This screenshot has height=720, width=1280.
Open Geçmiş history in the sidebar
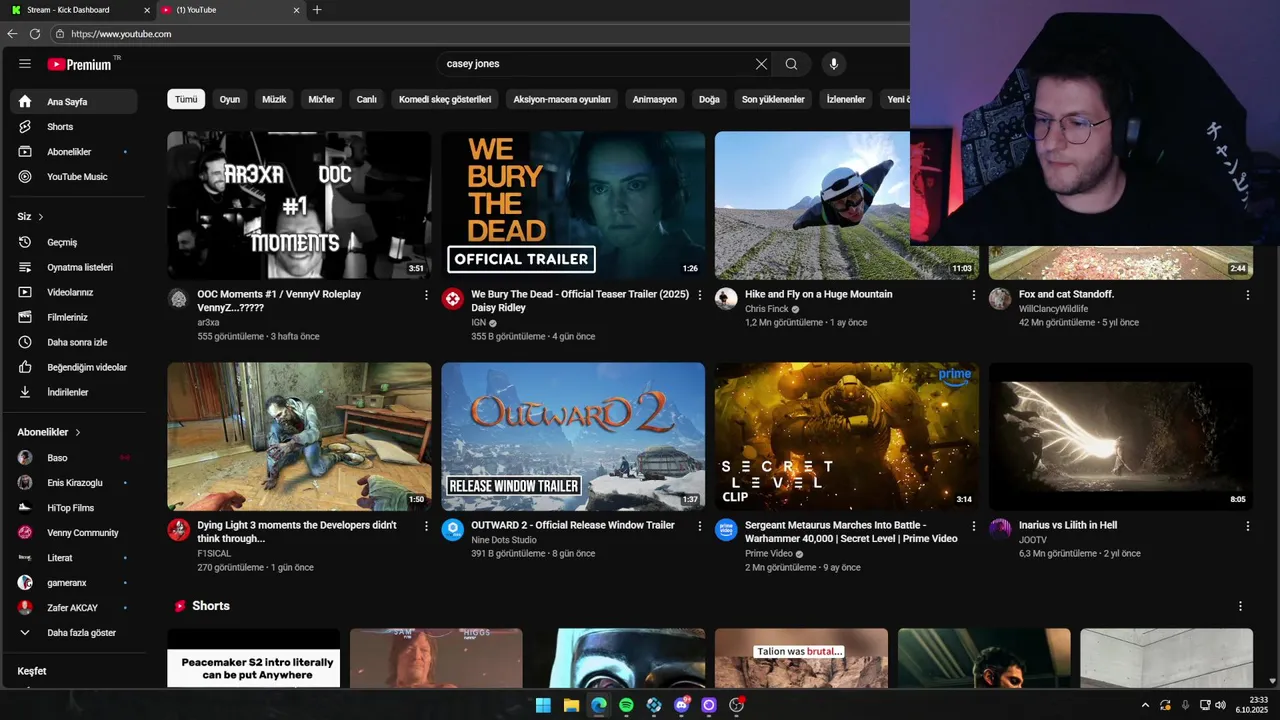(x=74, y=242)
